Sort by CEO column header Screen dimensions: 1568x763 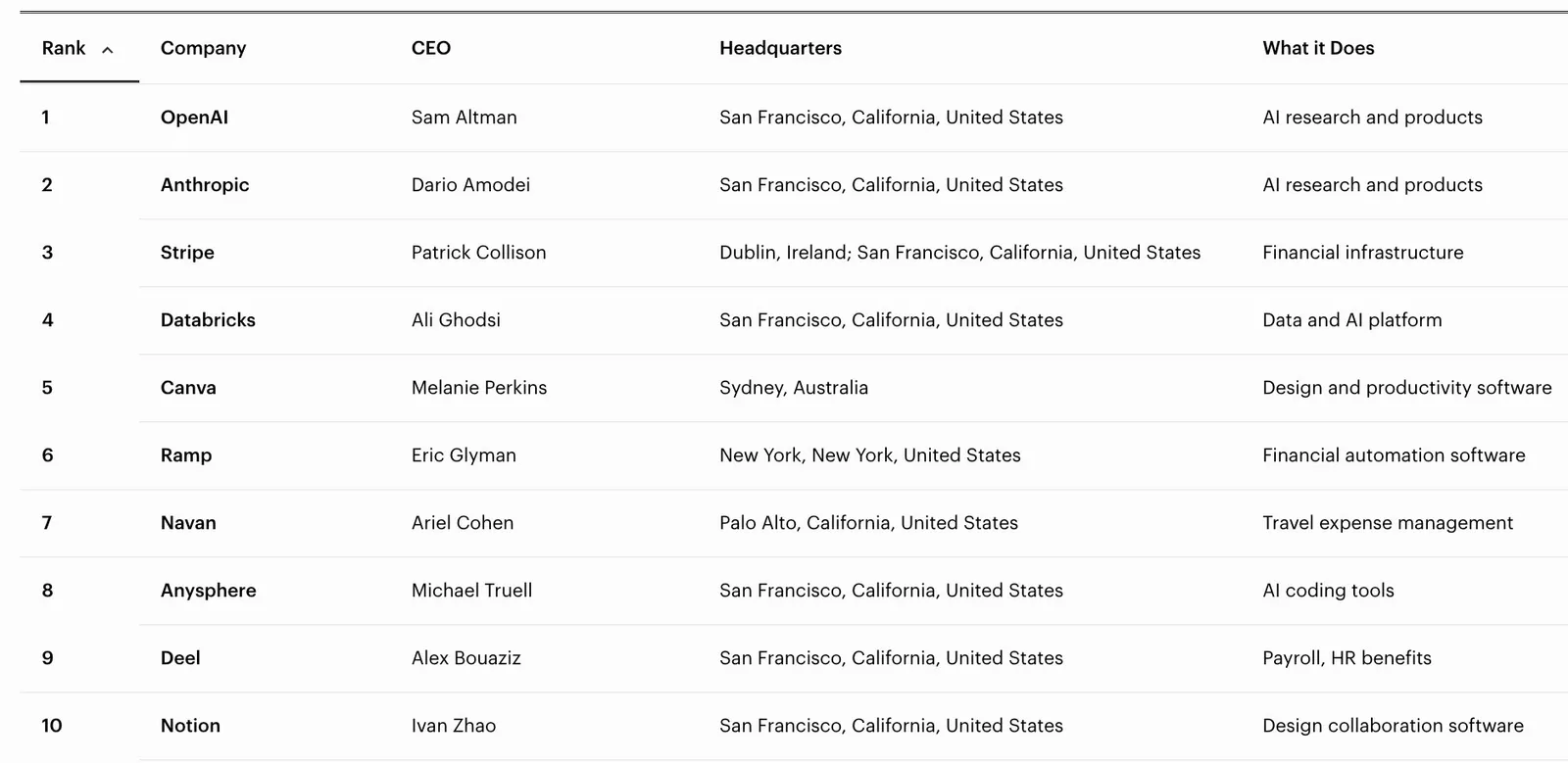point(431,48)
